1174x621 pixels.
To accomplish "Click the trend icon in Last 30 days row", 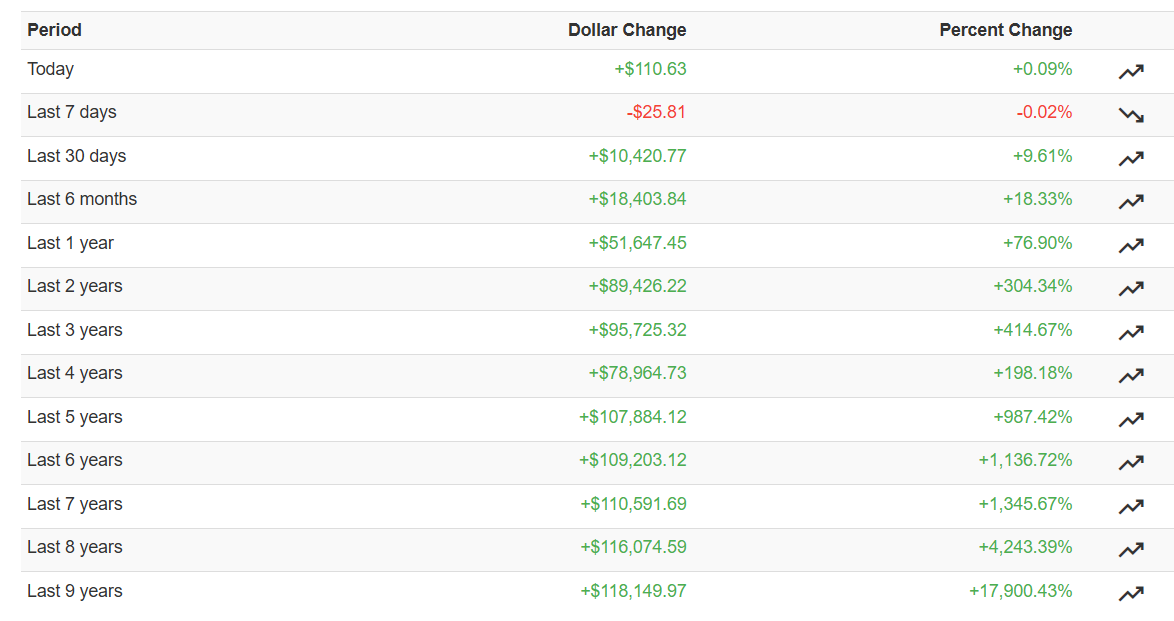I will [x=1131, y=158].
